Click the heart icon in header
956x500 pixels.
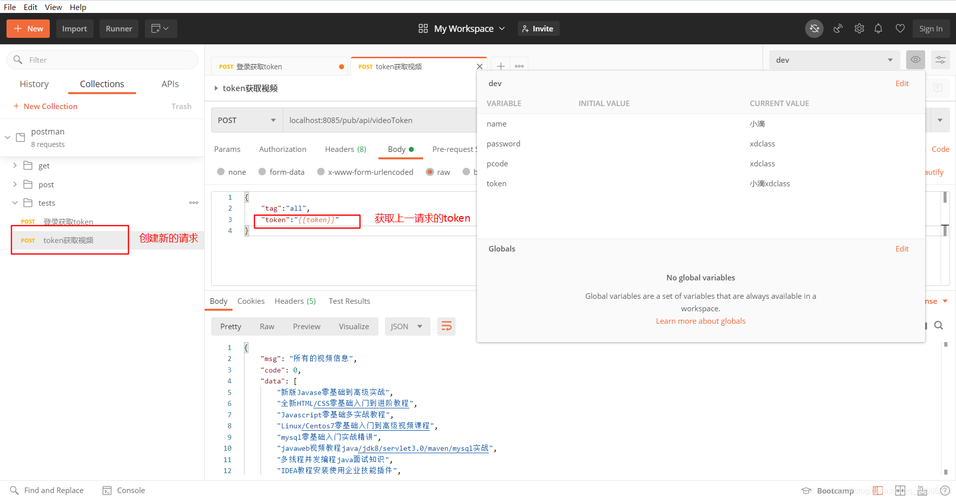click(x=900, y=29)
